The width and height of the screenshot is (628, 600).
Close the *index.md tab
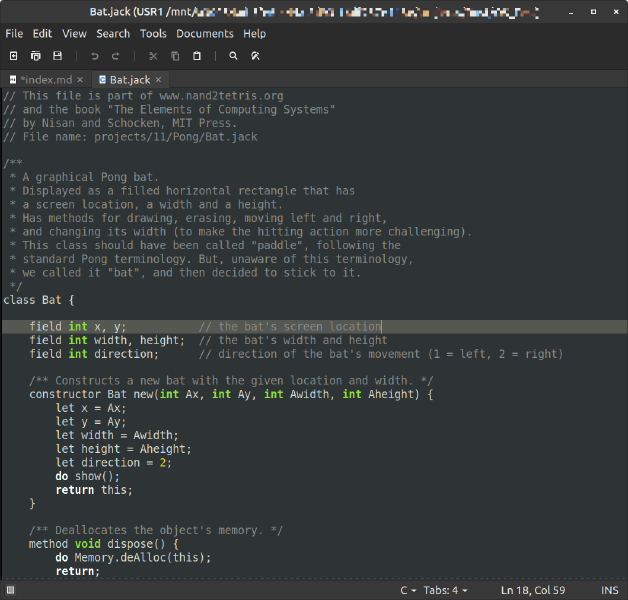[80, 80]
